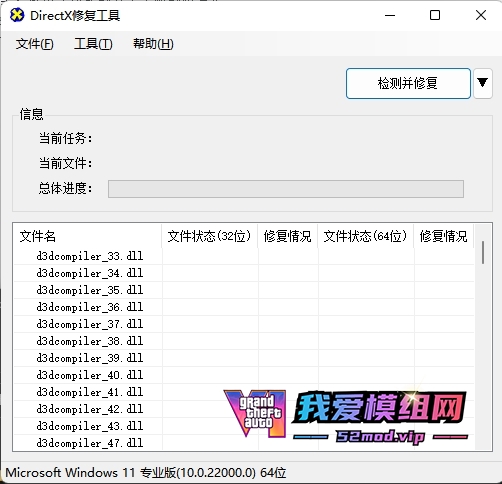Screen dimensions: 502x484
Task: Click the DirectX repair tool title icon
Action: (17, 15)
